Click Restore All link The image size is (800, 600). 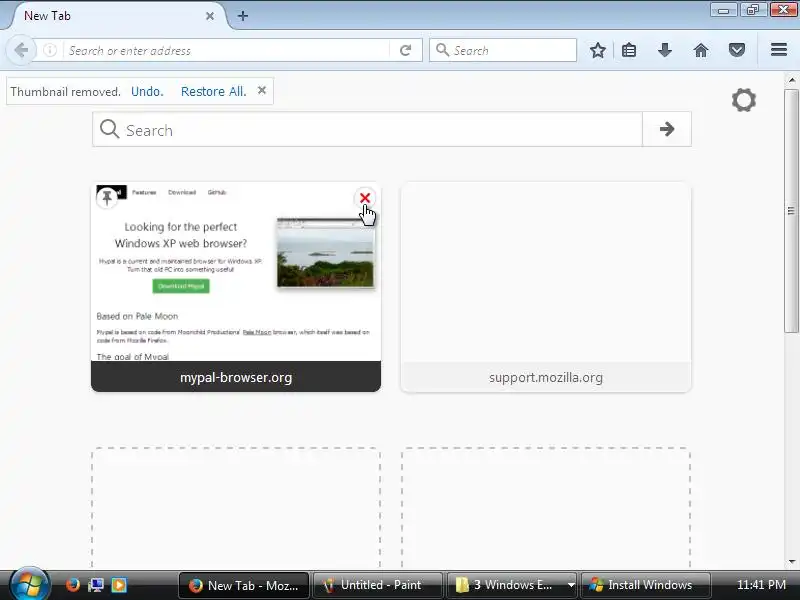point(214,91)
